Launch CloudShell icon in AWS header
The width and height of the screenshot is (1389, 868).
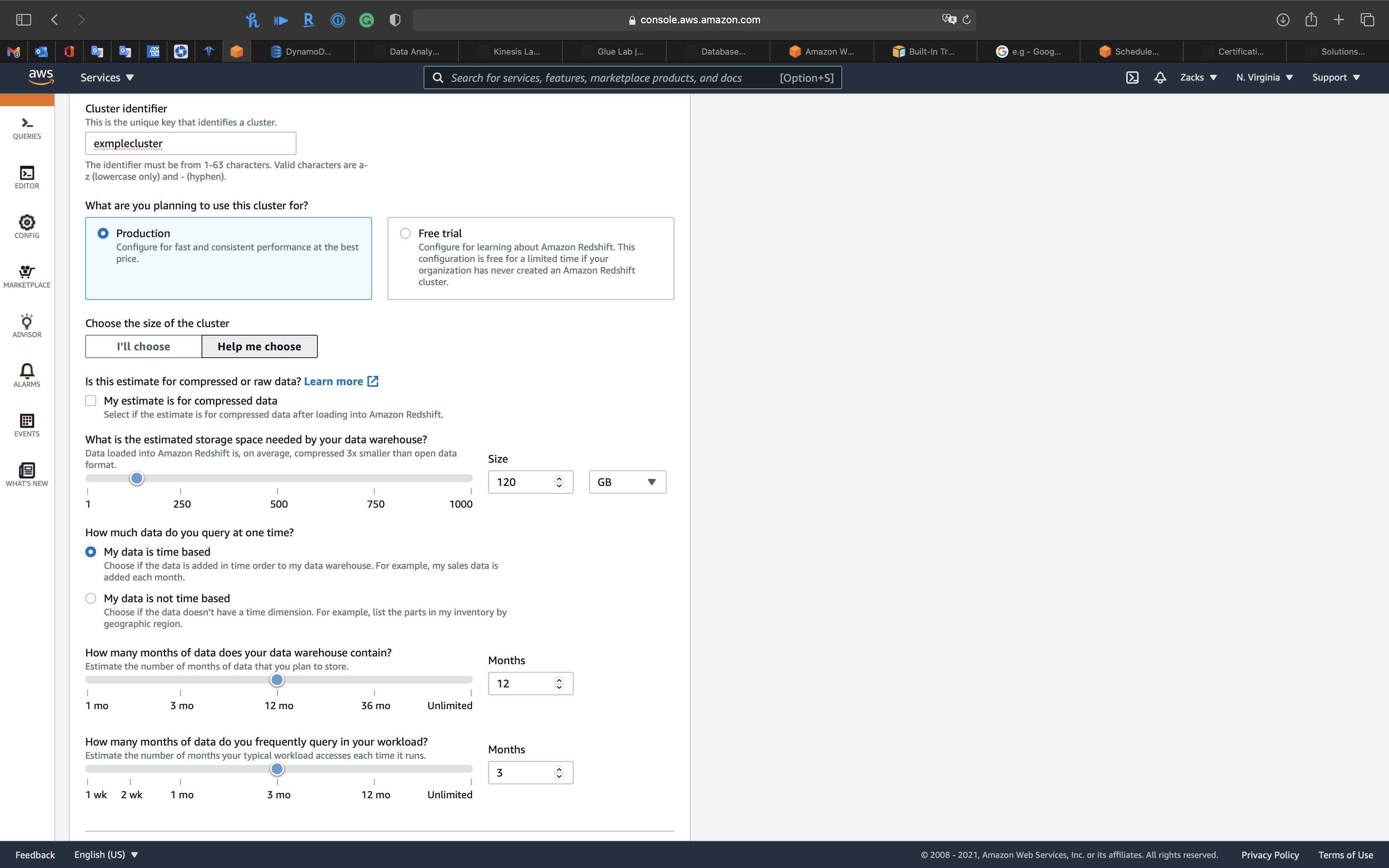(x=1132, y=77)
